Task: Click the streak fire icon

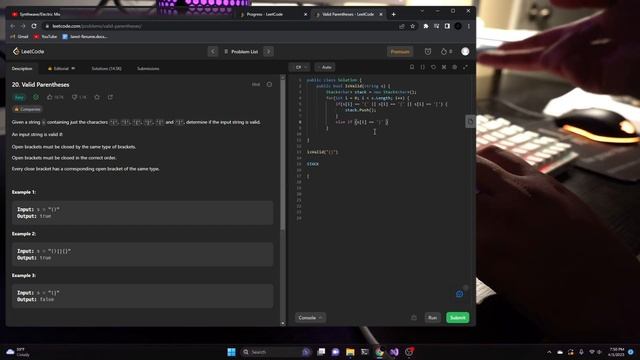Action: coord(444,51)
